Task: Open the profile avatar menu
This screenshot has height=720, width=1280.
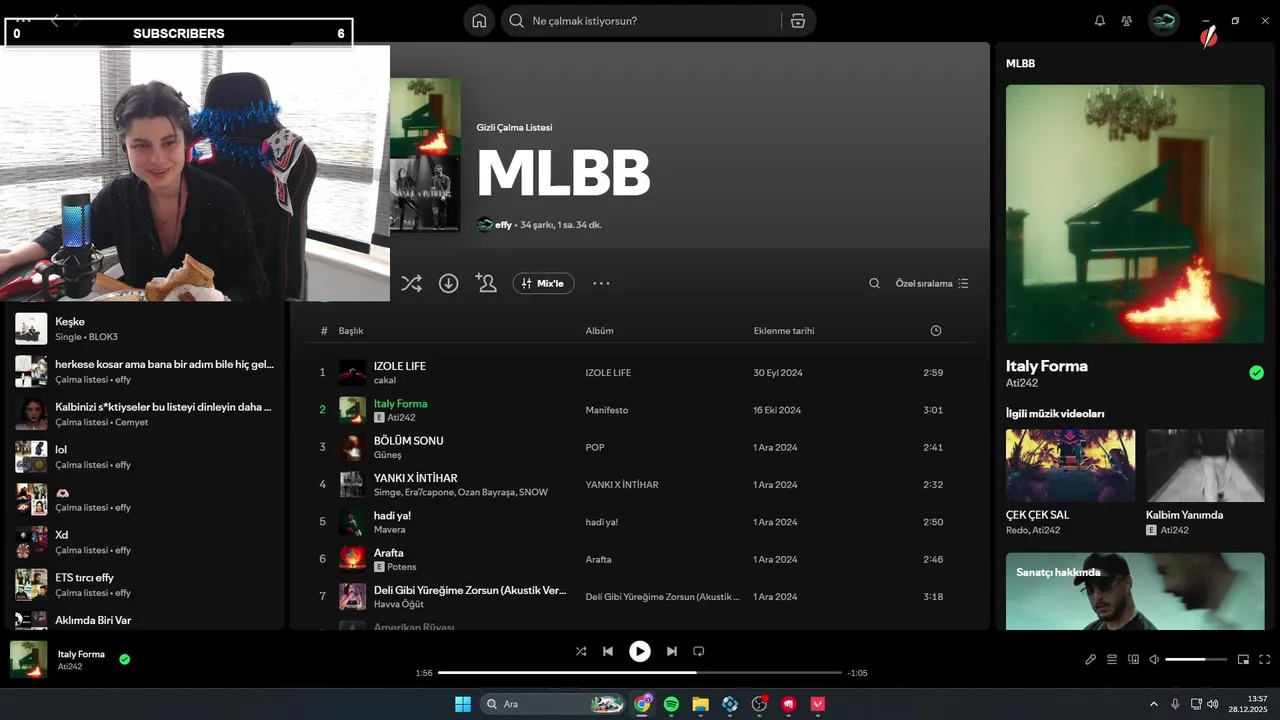Action: pos(1164,21)
